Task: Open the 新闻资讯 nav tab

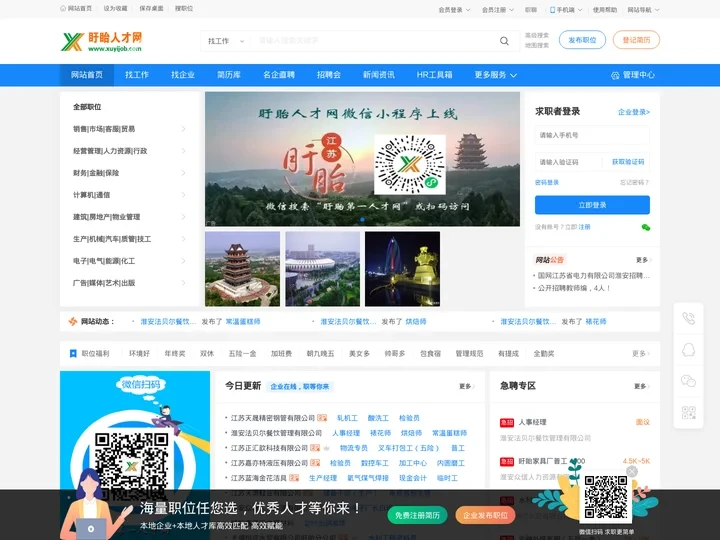Action: pyautogui.click(x=379, y=75)
